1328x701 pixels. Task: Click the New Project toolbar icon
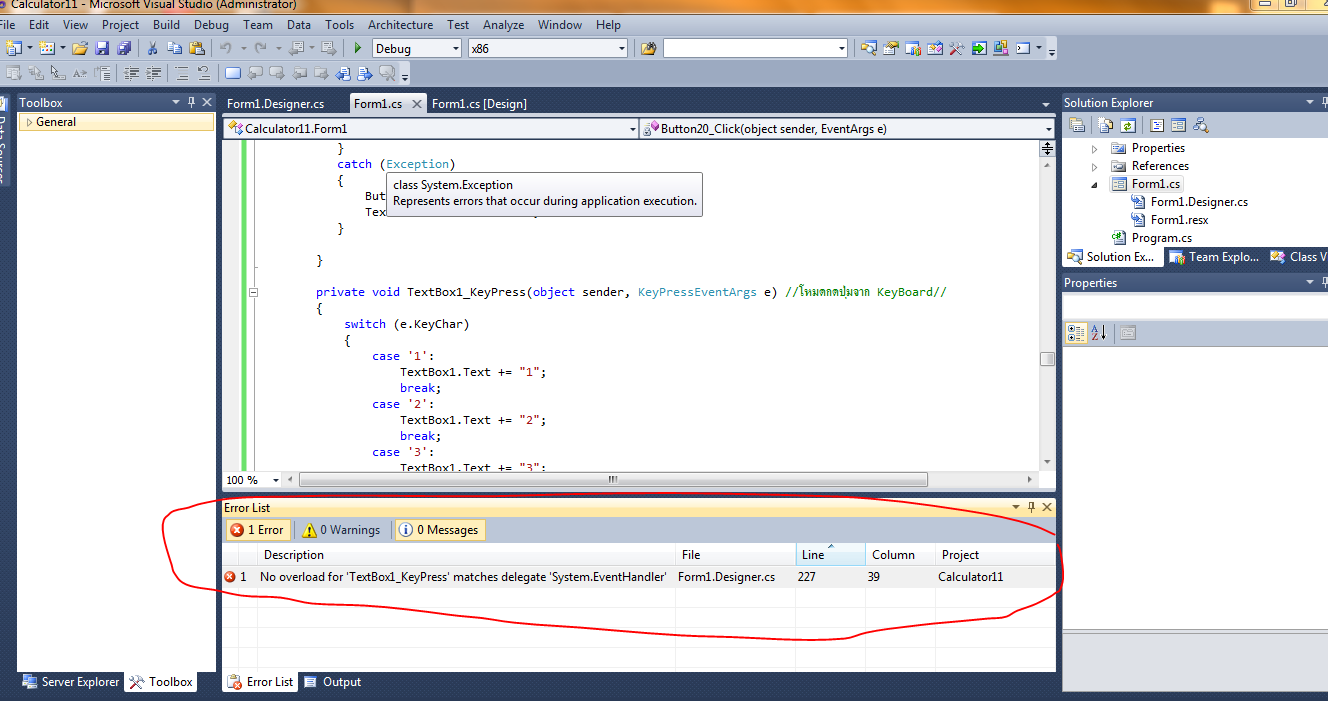point(13,48)
